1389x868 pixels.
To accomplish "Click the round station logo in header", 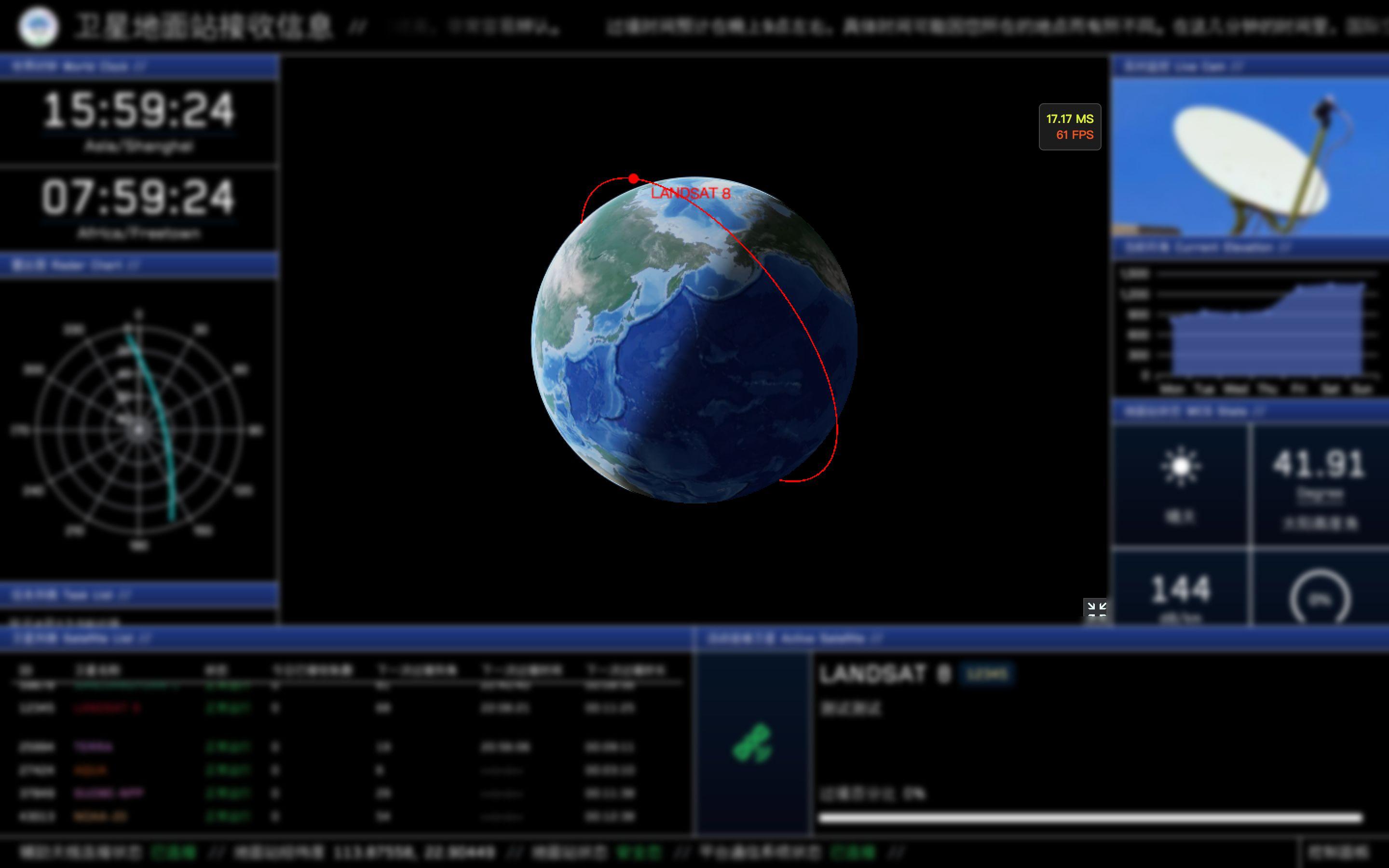I will (x=38, y=27).
